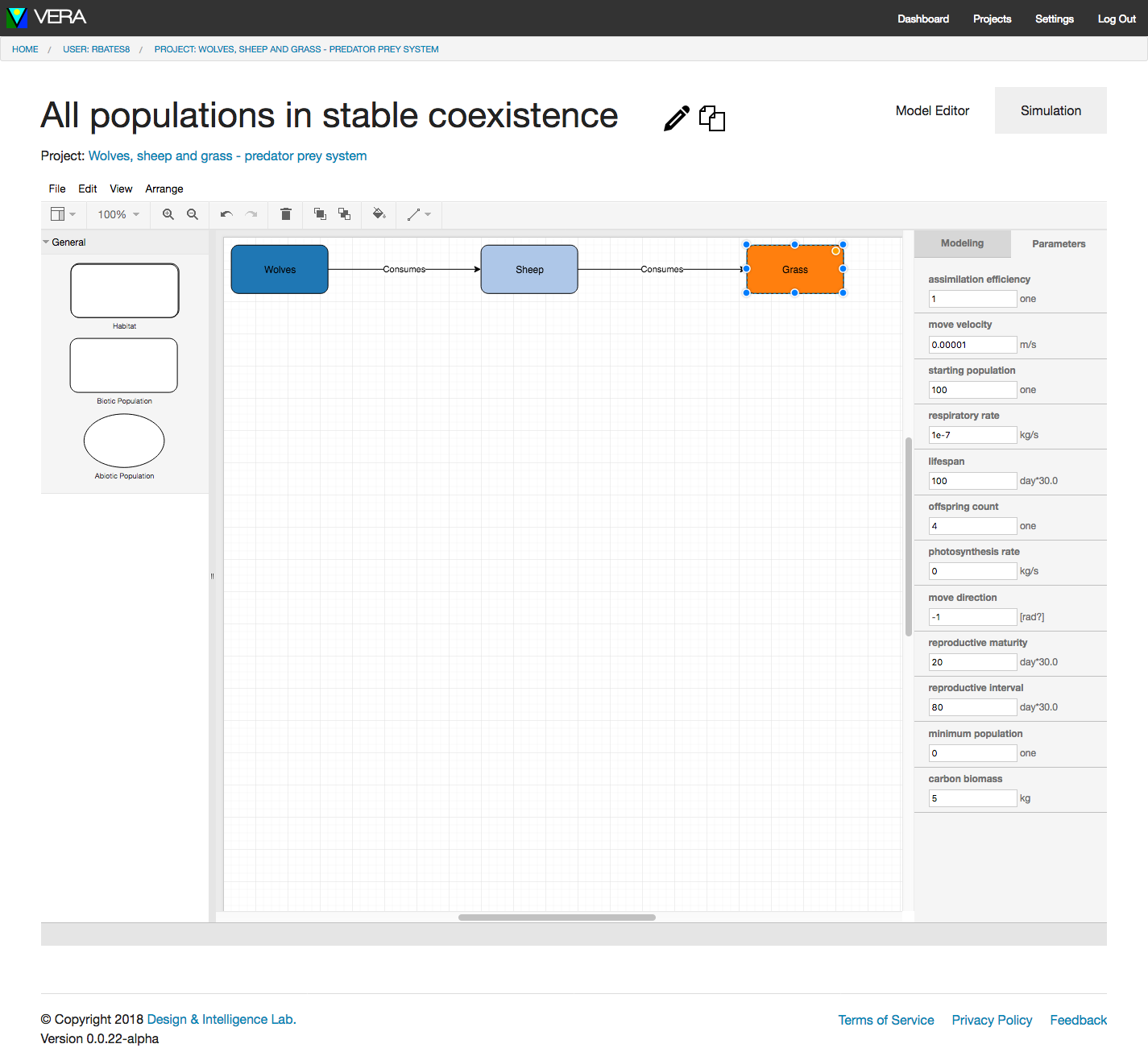The image size is (1148, 1048).
Task: Open the Arrange menu
Action: tap(164, 188)
